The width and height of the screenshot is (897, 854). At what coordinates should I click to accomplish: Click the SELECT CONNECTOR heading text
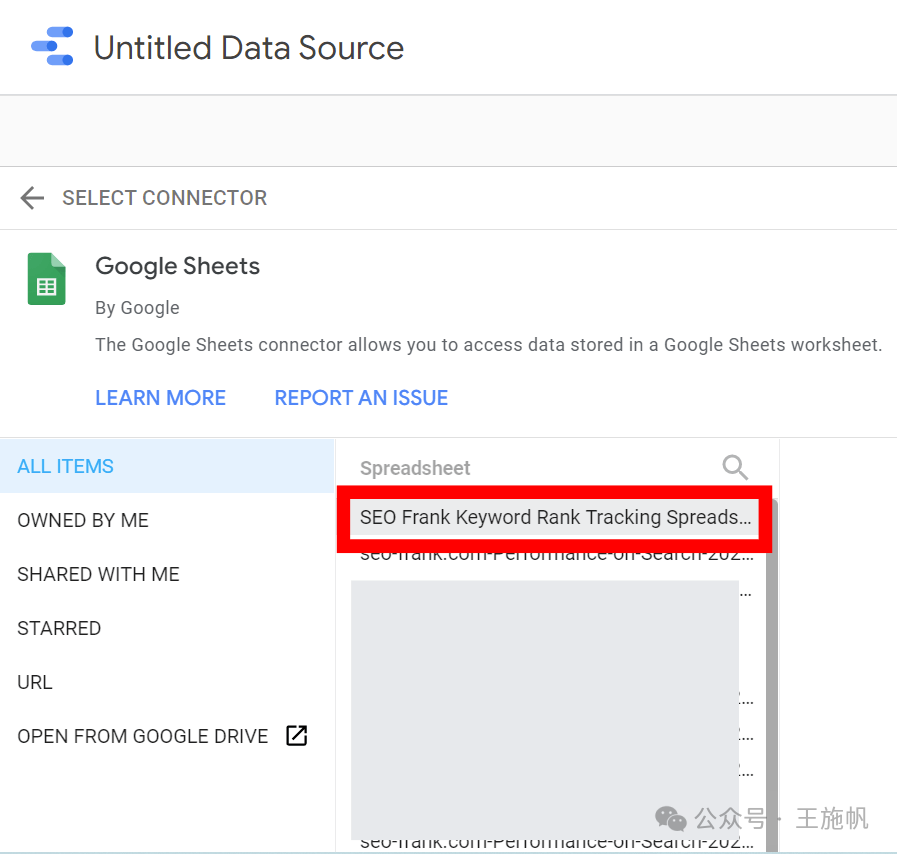point(165,198)
